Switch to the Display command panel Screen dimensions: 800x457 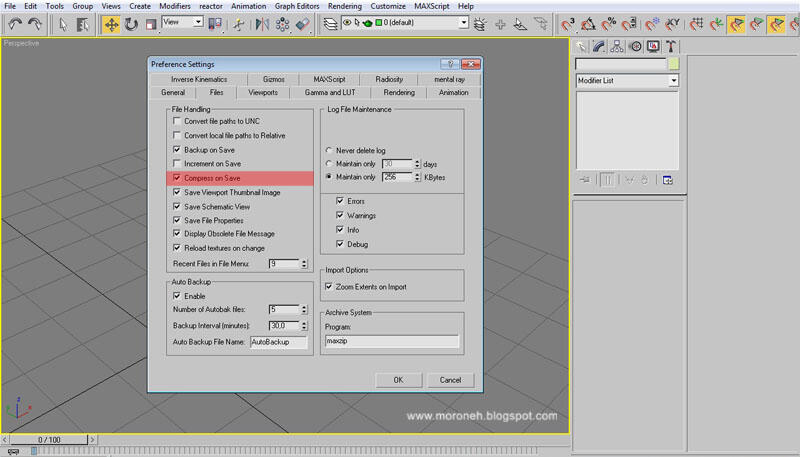coord(653,46)
